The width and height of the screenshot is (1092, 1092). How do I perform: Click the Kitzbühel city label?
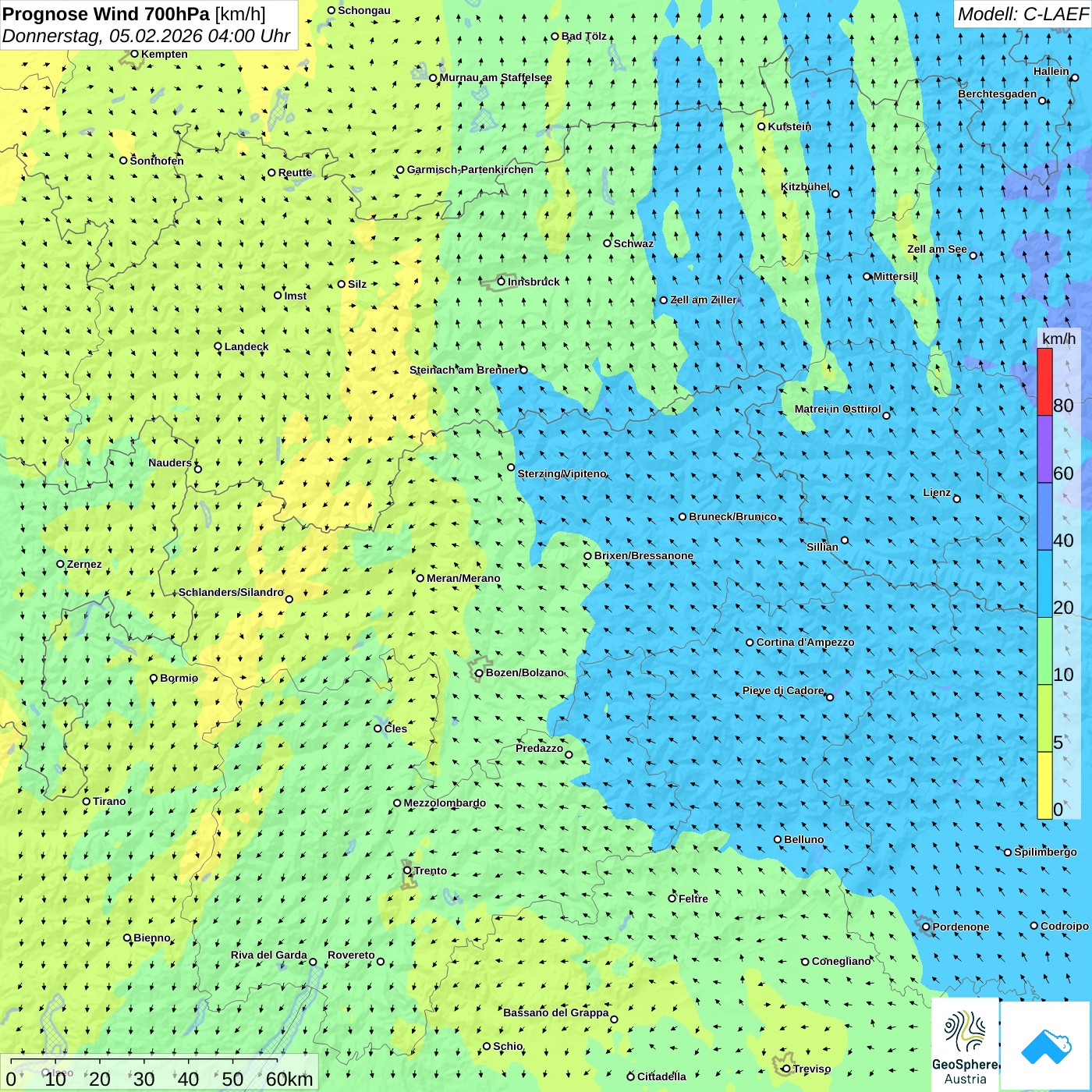805,186
